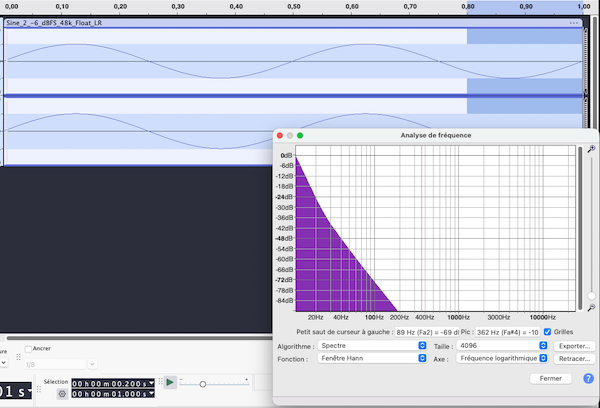Click the main window horizontal scrollbar

(140, 338)
